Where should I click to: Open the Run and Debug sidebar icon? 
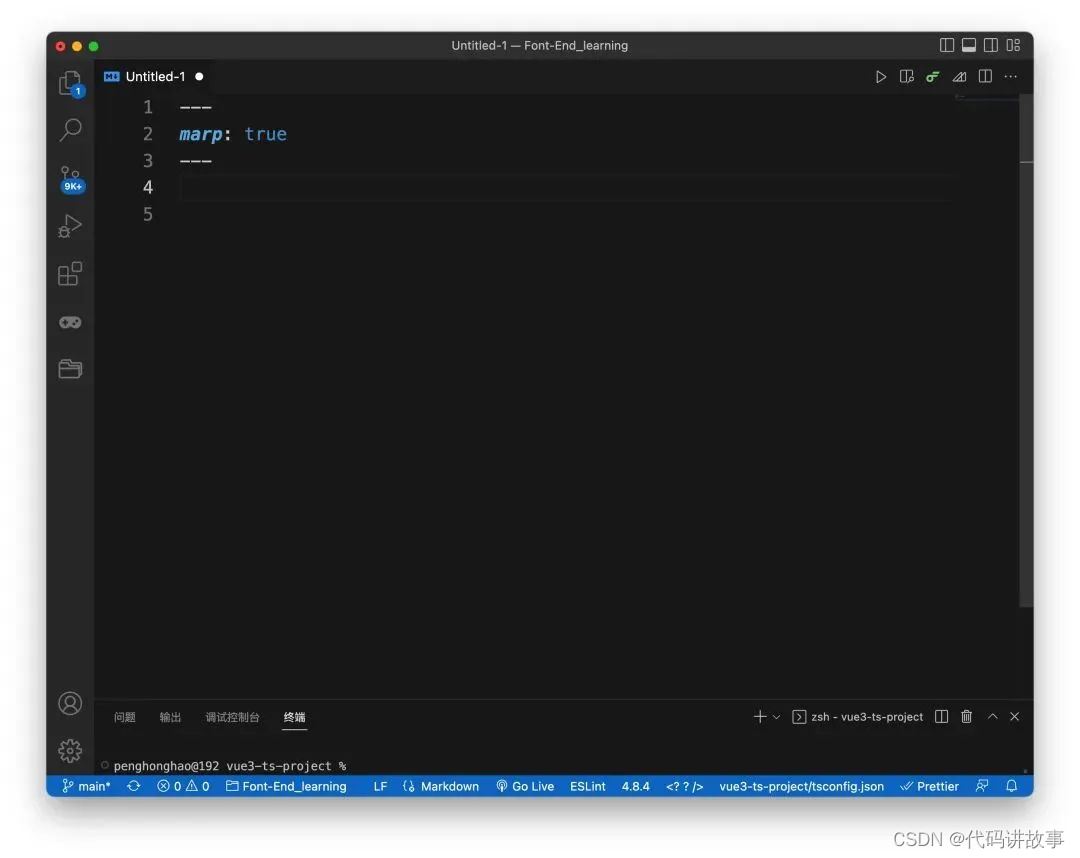pyautogui.click(x=70, y=225)
